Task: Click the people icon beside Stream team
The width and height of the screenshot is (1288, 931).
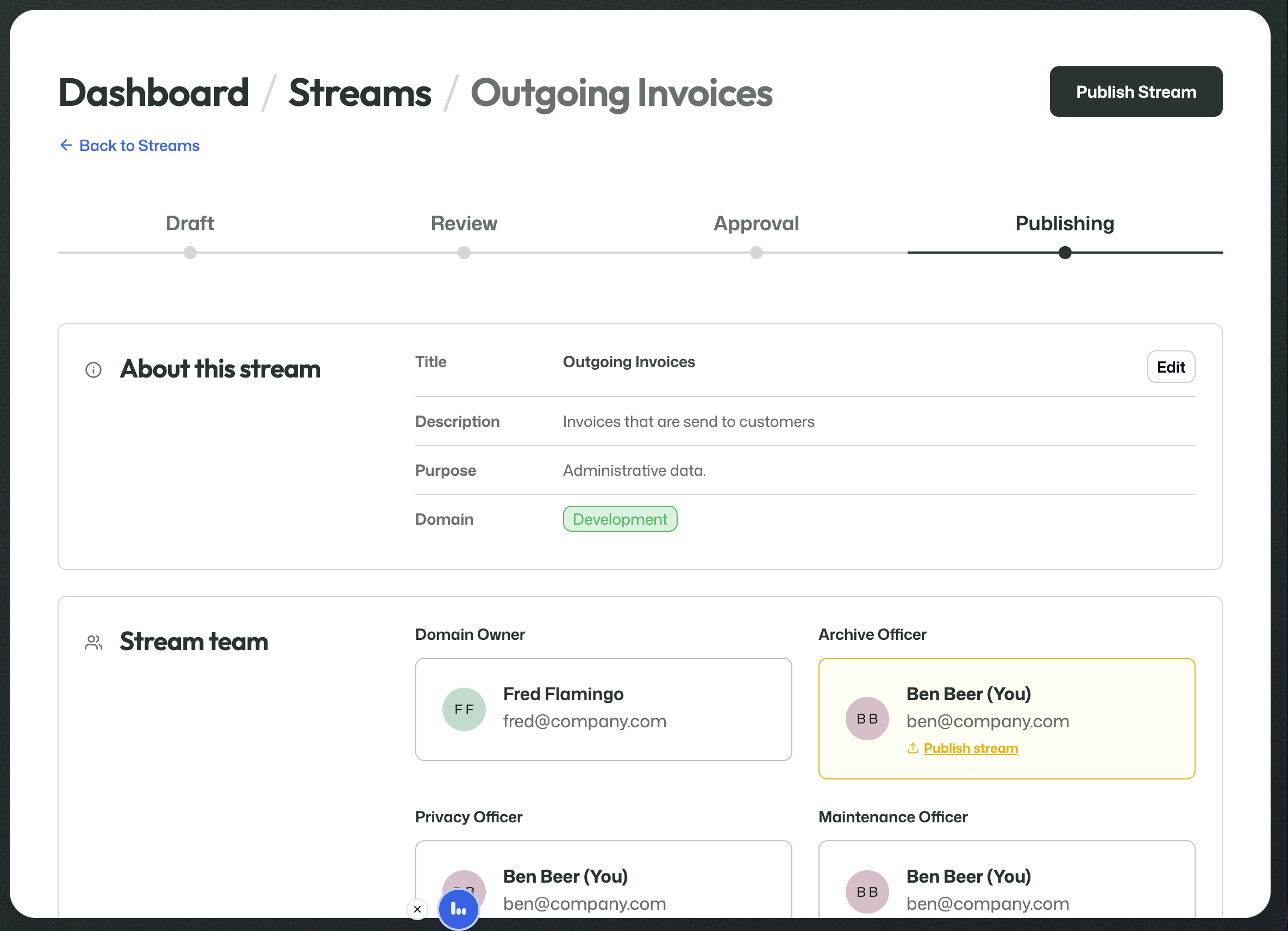Action: click(x=93, y=643)
